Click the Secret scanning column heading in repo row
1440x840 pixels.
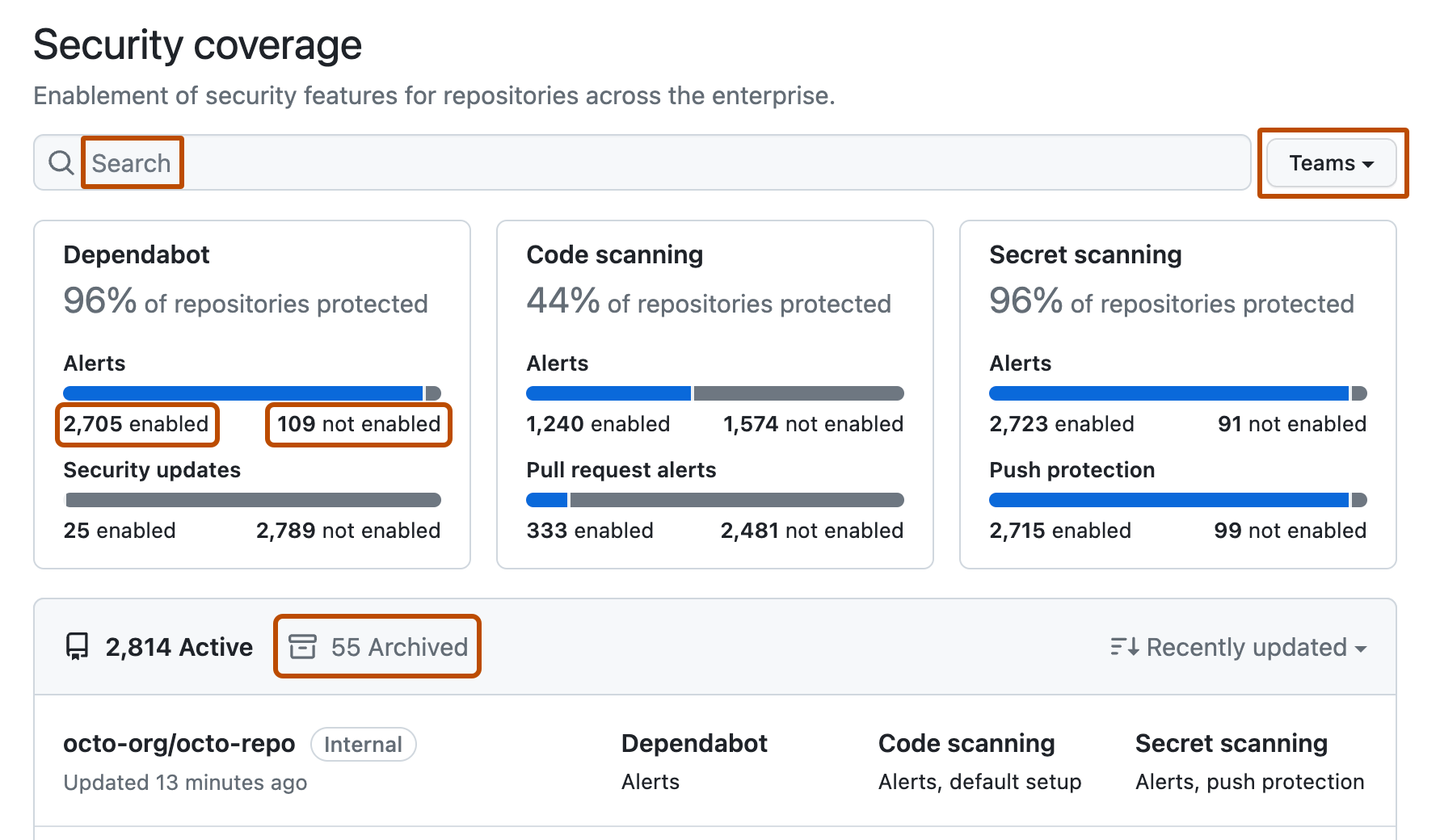click(1232, 744)
